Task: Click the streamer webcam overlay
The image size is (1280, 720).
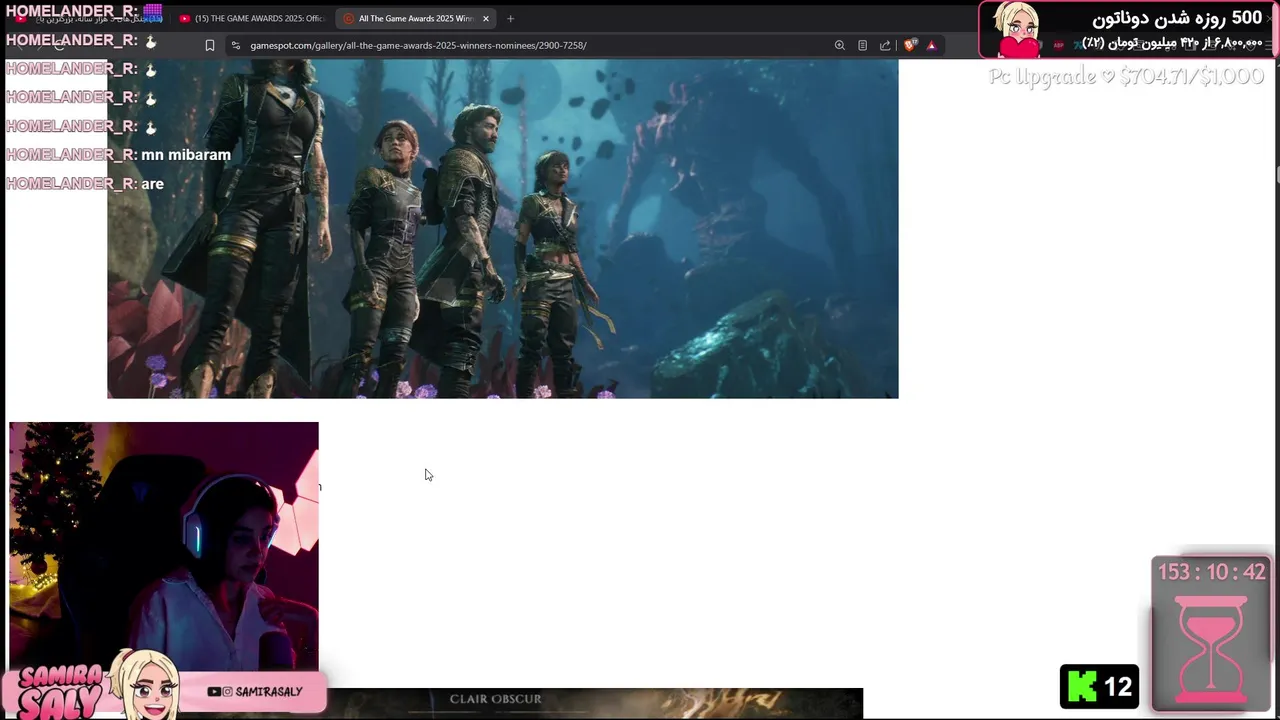Action: pos(164,546)
